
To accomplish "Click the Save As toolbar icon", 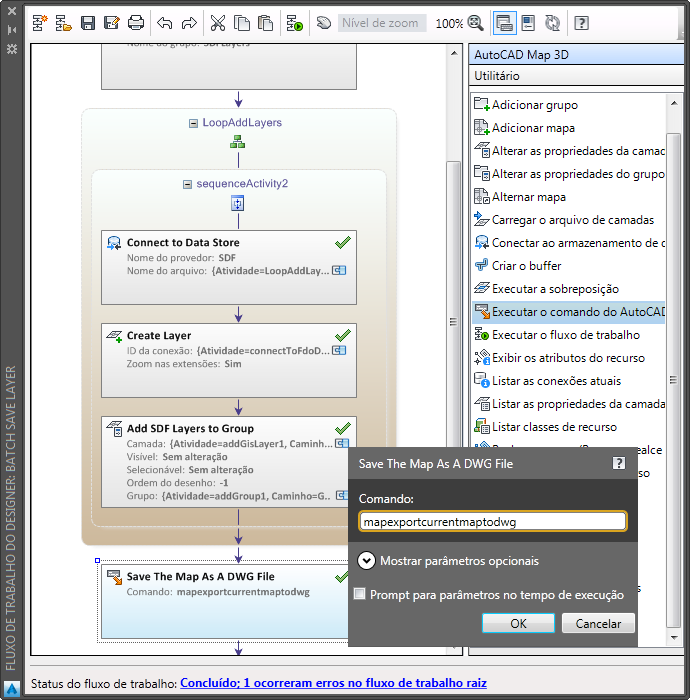I will (112, 23).
